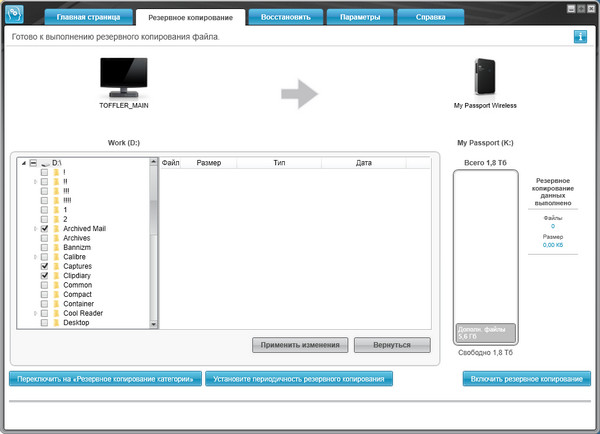Select the TOFFLER_MAIN computer icon
Image resolution: width=600 pixels, height=434 pixels.
[x=124, y=77]
